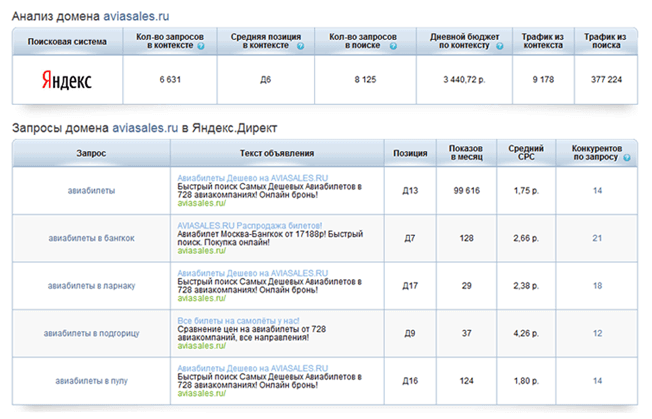
Task: Select daily budget value 3 440,72 р.
Action: click(x=464, y=79)
